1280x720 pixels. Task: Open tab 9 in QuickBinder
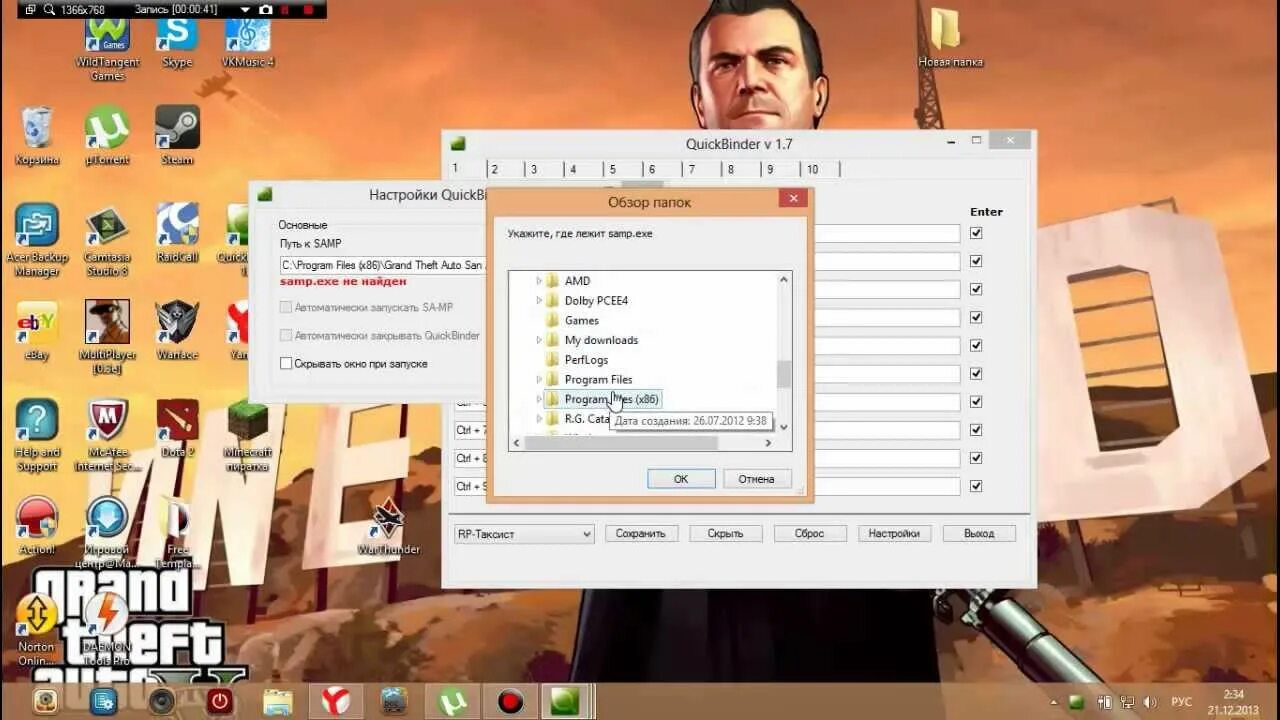(770, 169)
